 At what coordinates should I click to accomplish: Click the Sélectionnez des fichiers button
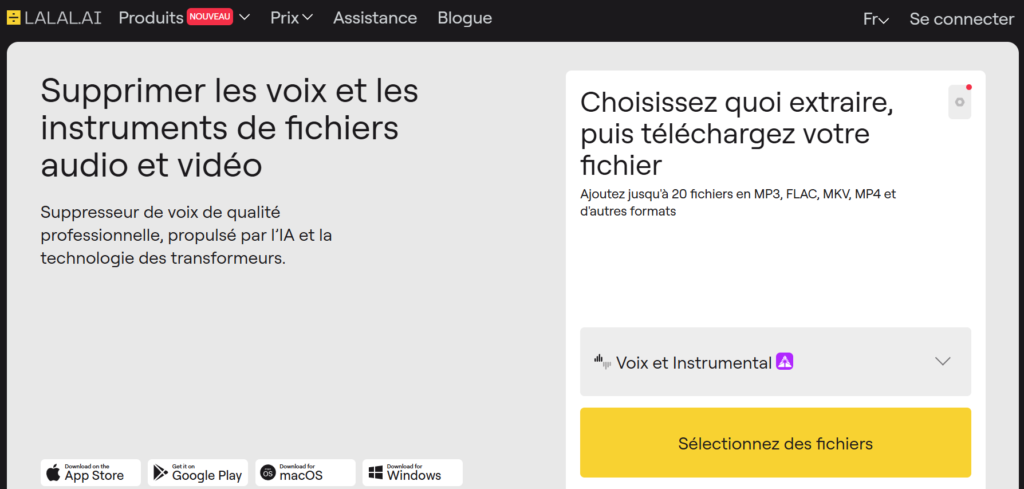(775, 443)
